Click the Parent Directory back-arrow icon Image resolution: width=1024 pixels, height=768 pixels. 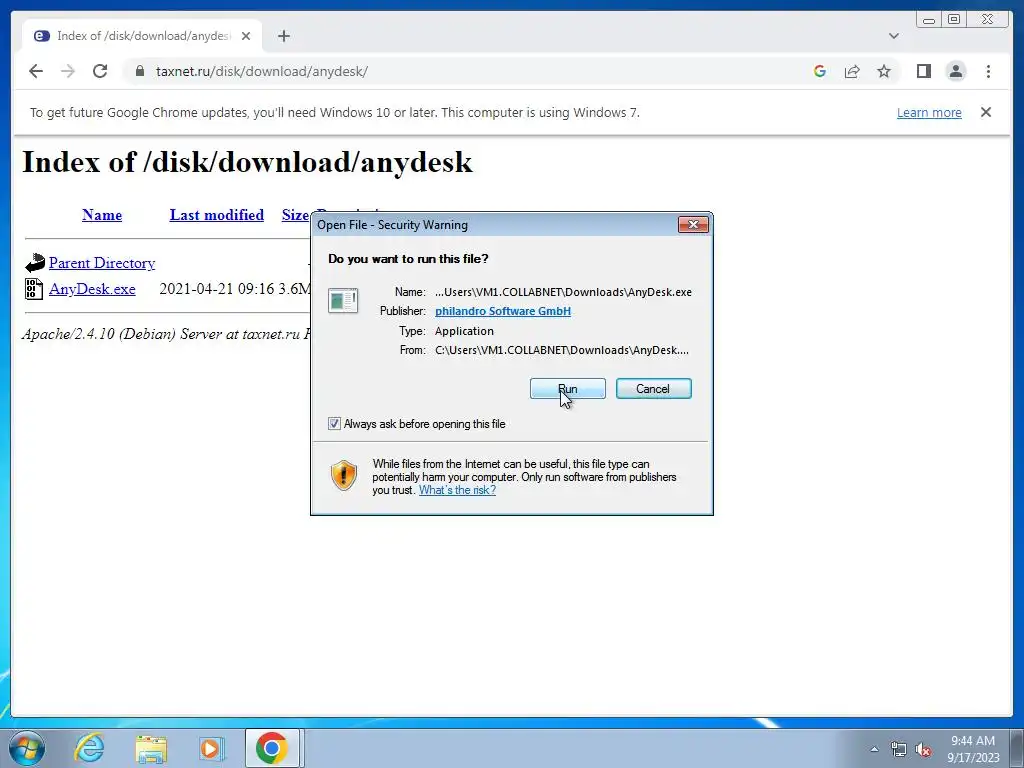click(35, 263)
